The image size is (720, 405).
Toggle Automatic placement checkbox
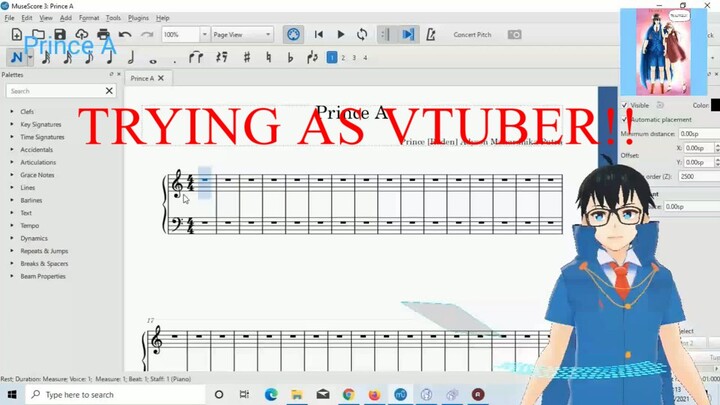[624, 119]
